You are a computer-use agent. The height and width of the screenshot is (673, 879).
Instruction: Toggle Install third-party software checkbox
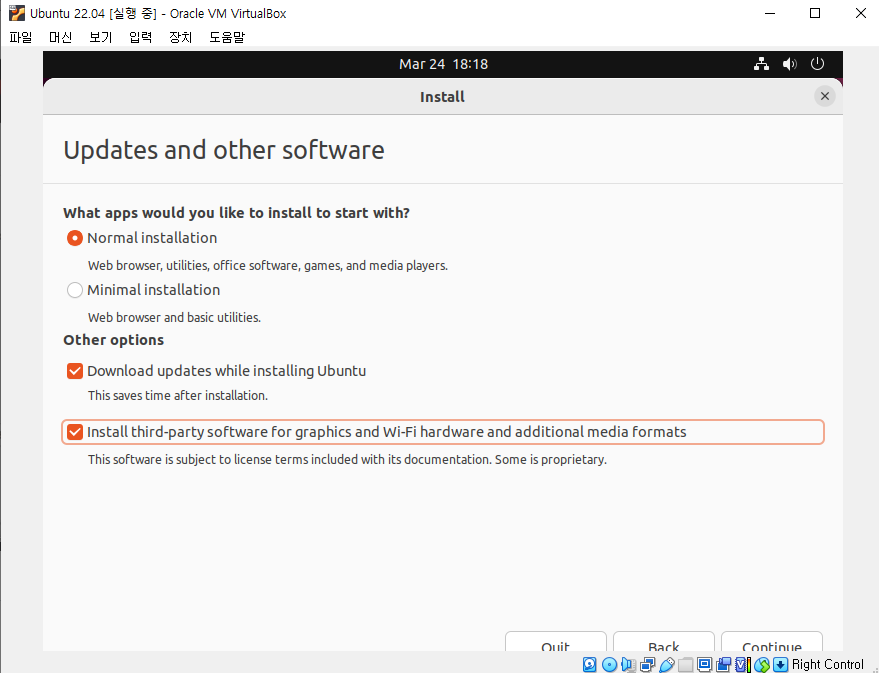pyautogui.click(x=75, y=432)
